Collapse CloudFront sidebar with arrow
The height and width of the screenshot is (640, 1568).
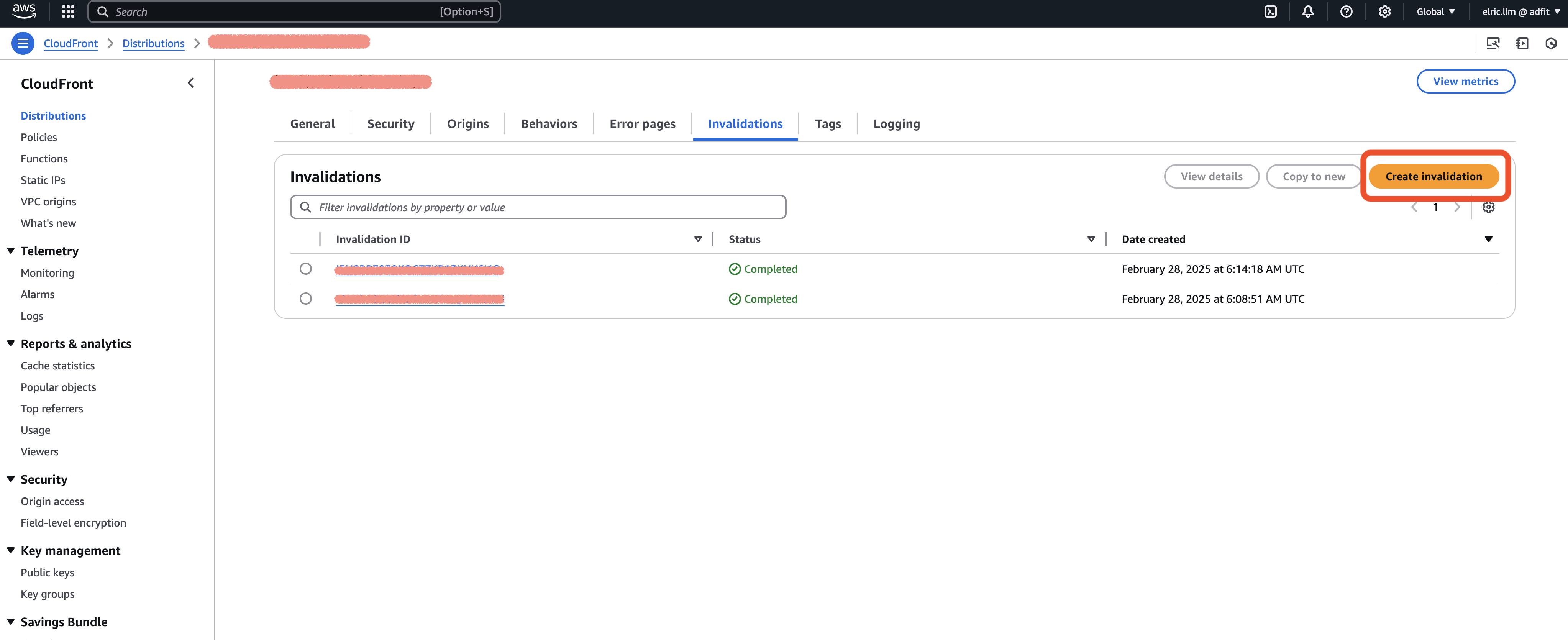tap(190, 83)
